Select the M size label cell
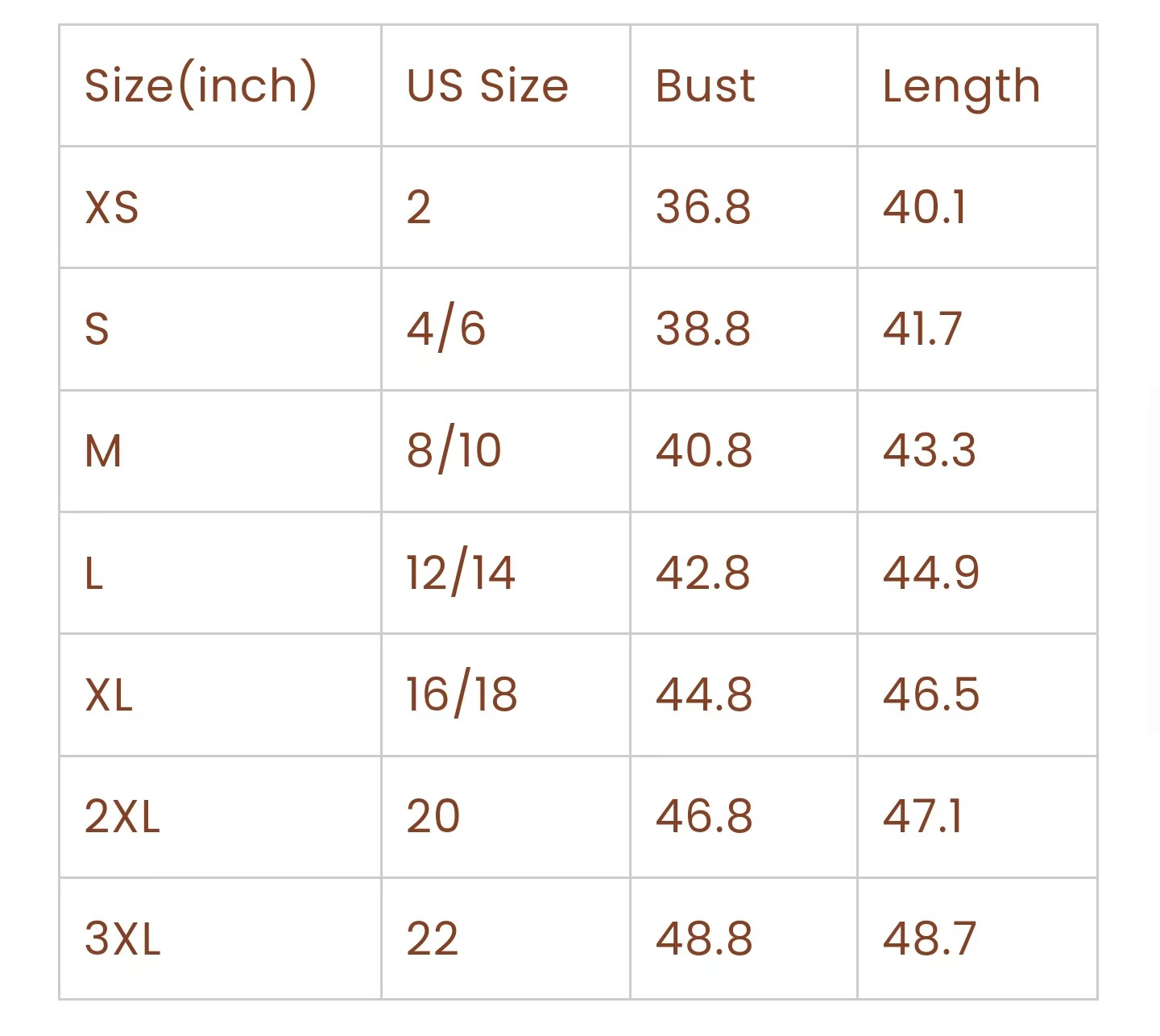This screenshot has height=1036, width=1160. [103, 450]
